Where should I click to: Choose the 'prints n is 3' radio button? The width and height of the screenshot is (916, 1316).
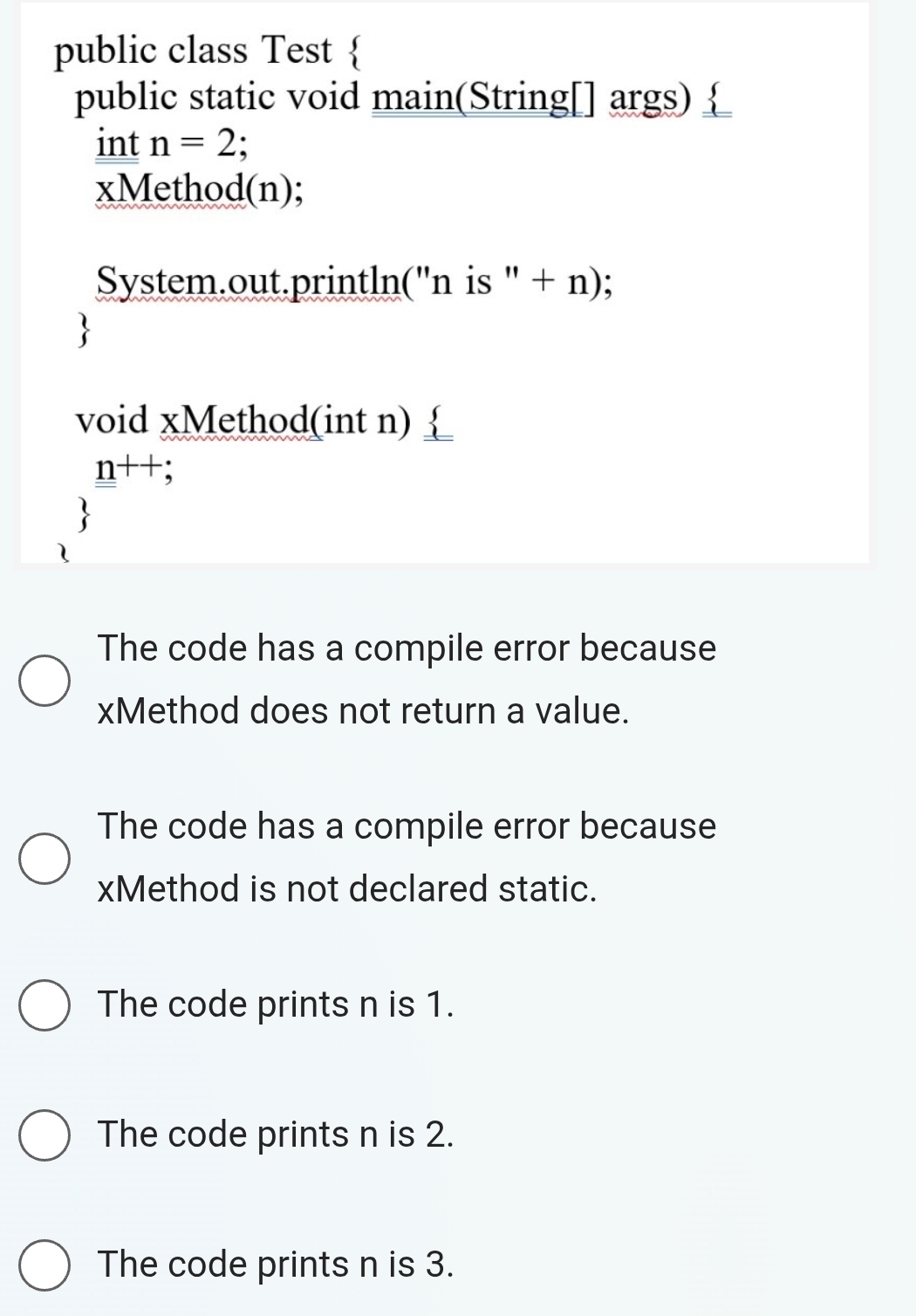(44, 1265)
